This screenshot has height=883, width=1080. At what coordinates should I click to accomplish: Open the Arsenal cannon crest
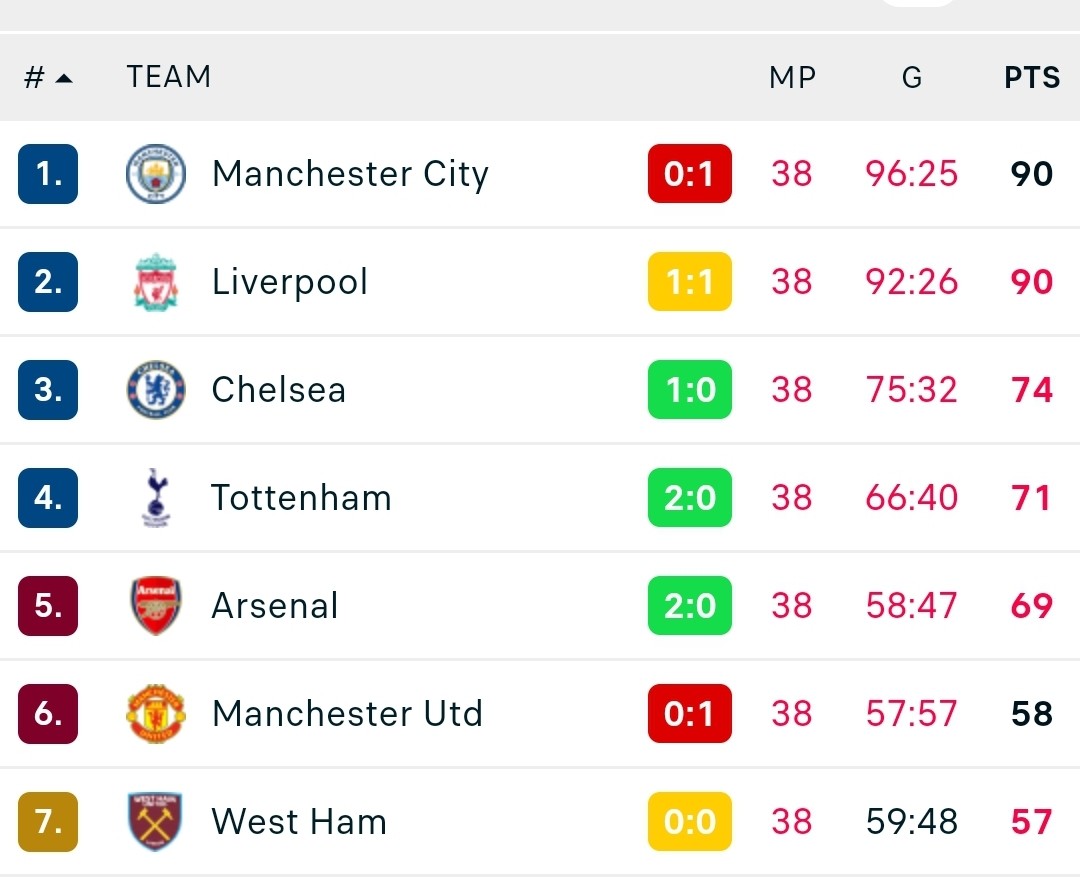pyautogui.click(x=156, y=605)
